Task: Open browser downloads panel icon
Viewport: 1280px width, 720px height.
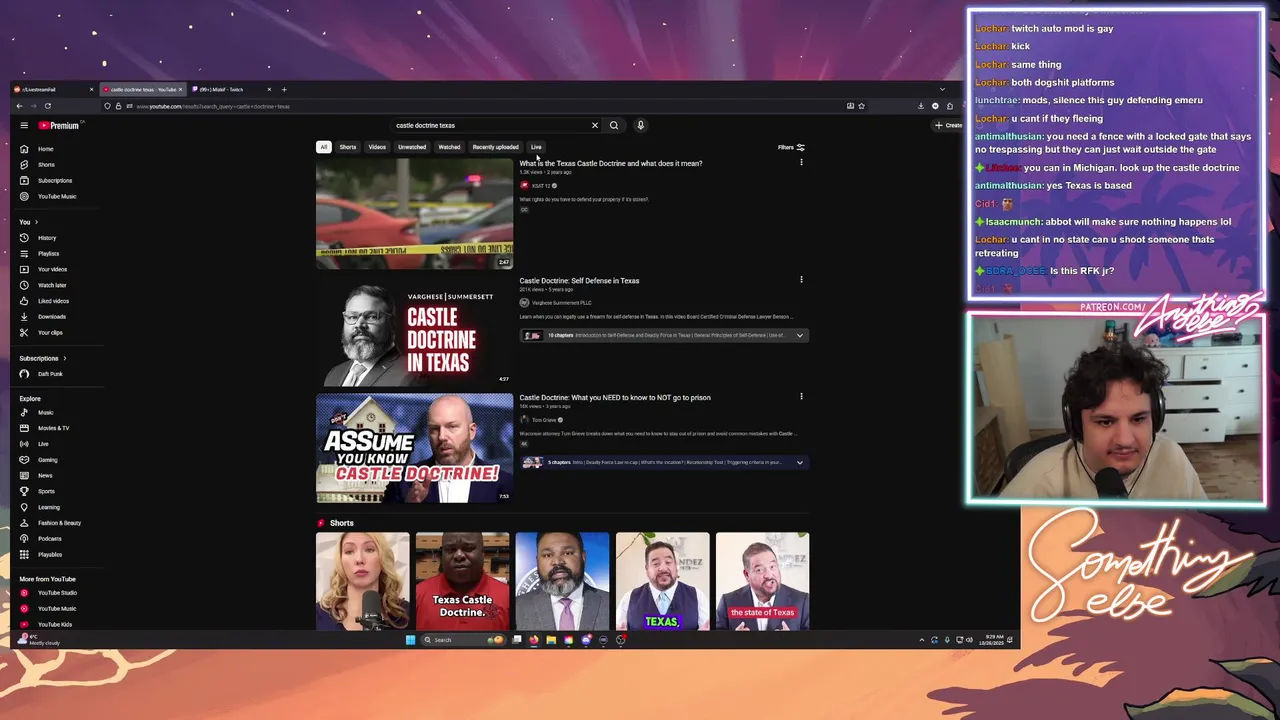Action: (x=921, y=106)
